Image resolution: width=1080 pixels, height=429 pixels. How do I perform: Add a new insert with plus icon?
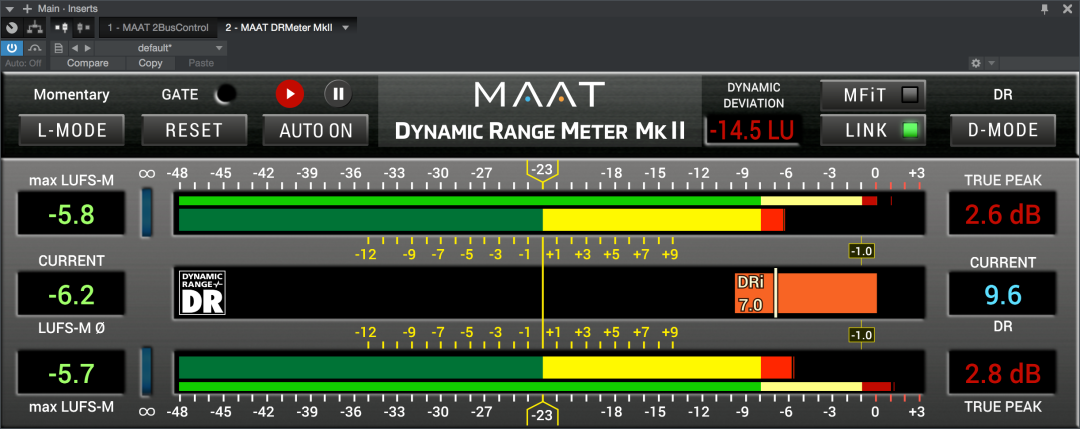pos(28,8)
